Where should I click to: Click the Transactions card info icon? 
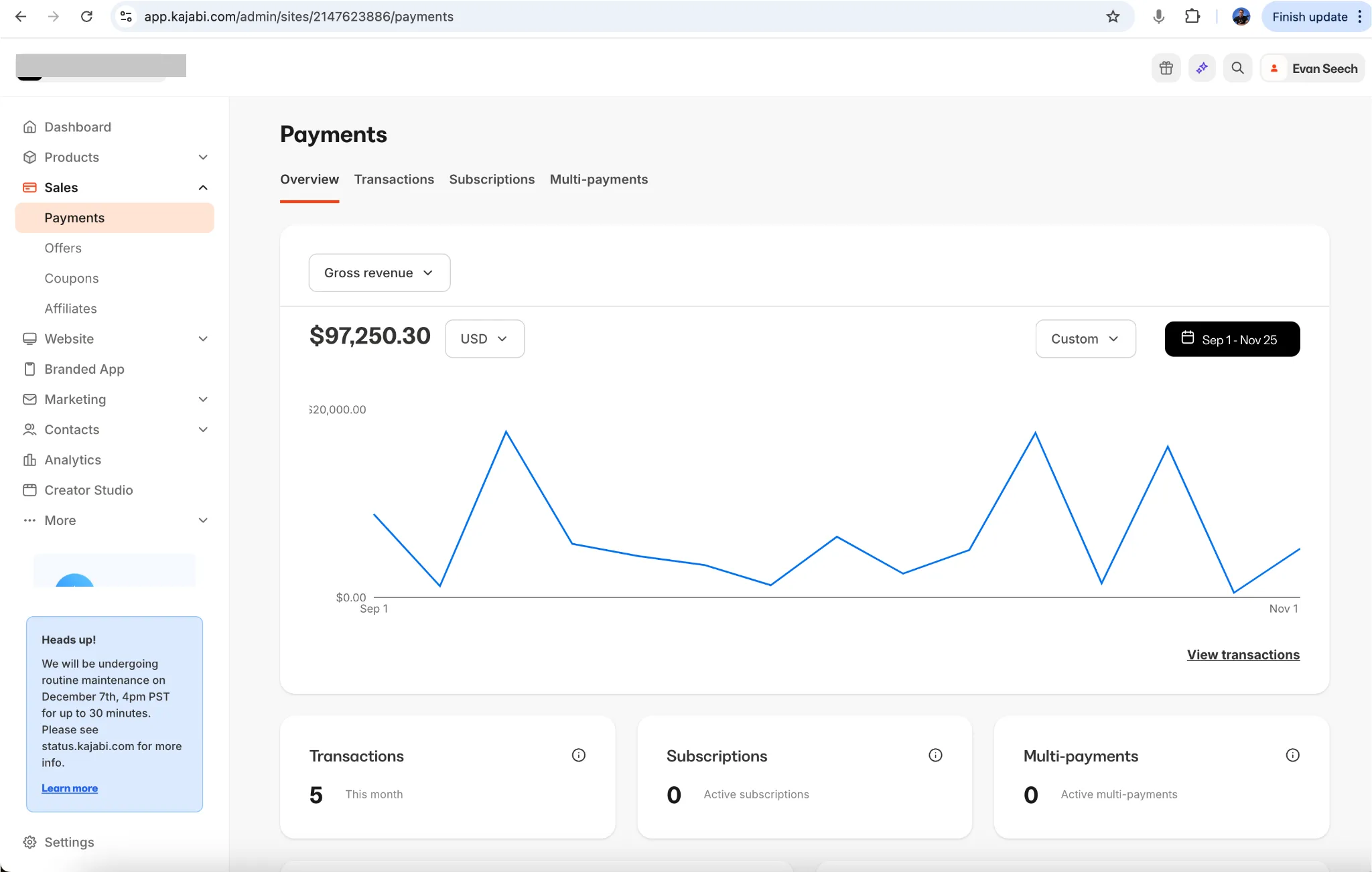coord(578,755)
